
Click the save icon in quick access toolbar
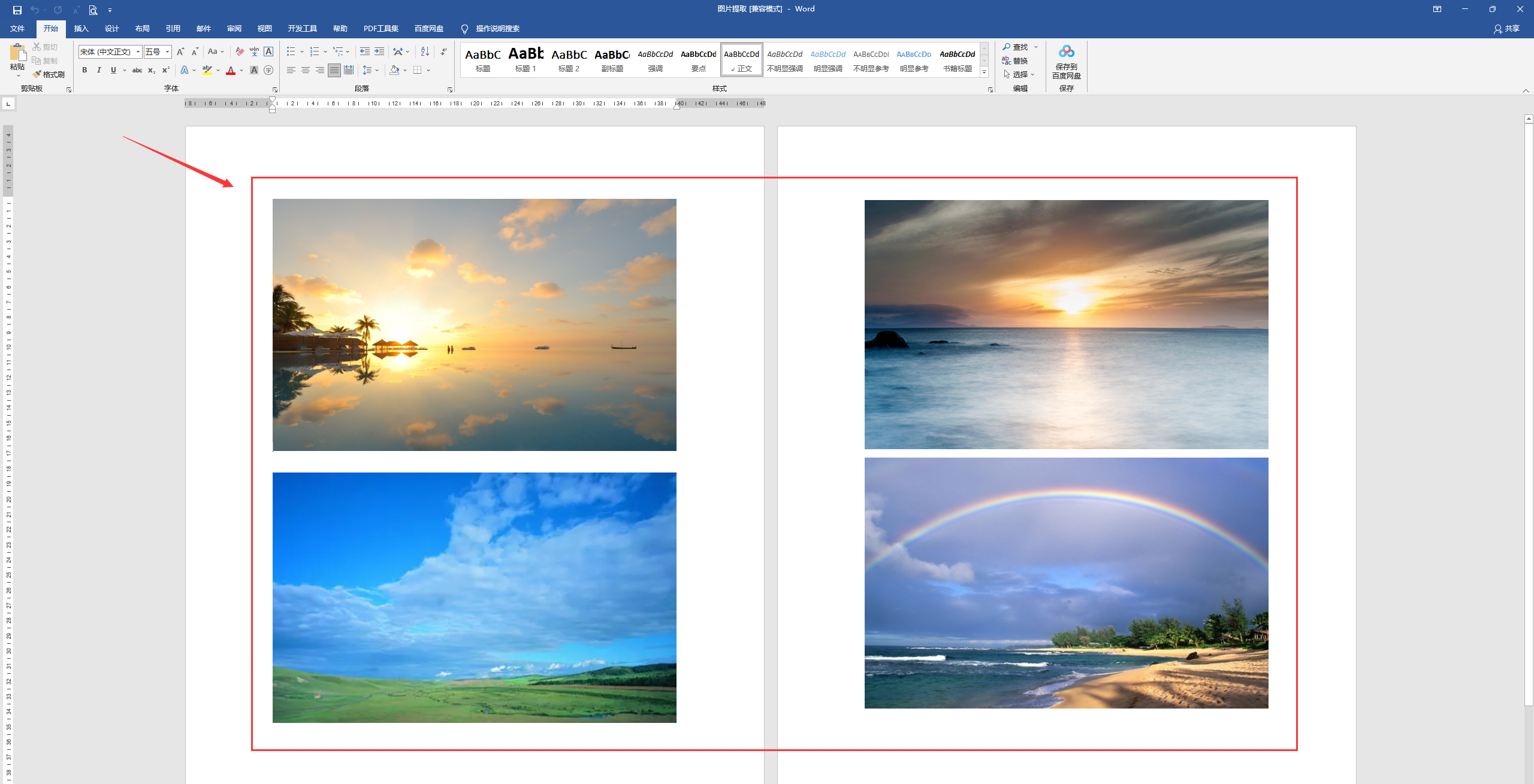pos(17,10)
